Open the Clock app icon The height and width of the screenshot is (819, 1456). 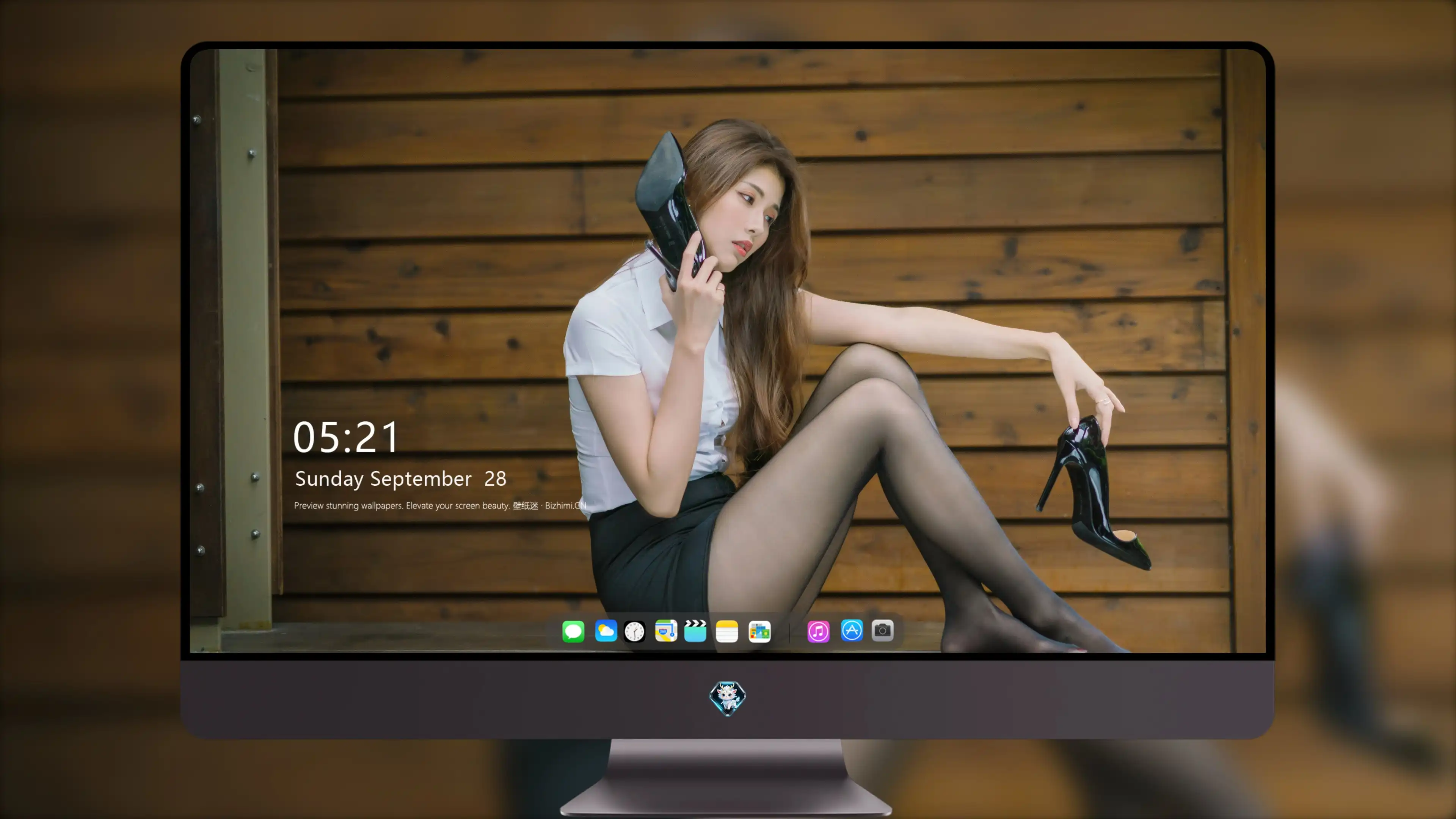coord(635,631)
